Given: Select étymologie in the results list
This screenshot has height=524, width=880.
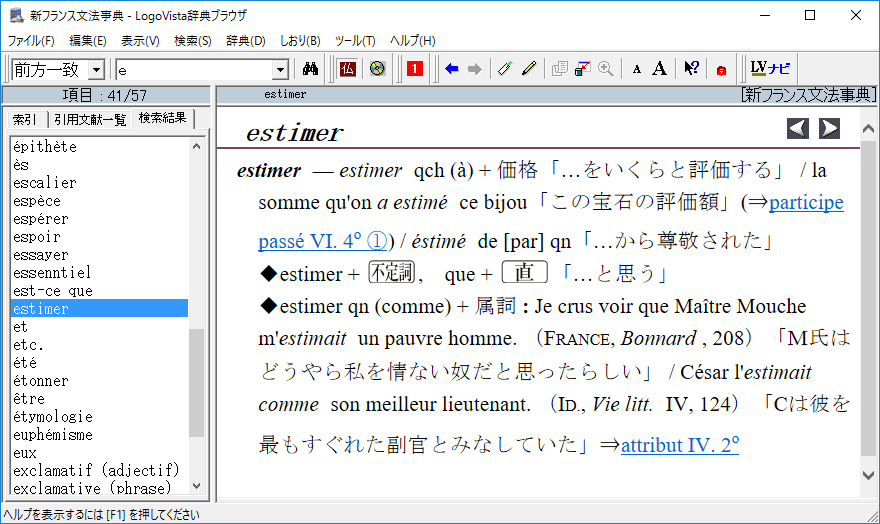Looking at the screenshot, I should pos(53,417).
